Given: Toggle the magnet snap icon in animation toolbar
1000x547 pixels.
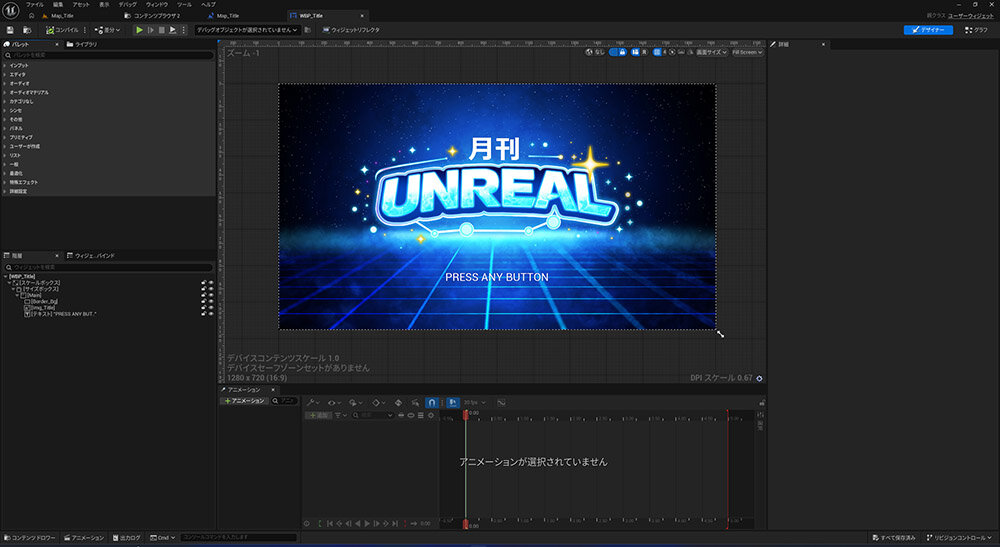Looking at the screenshot, I should click(x=432, y=401).
